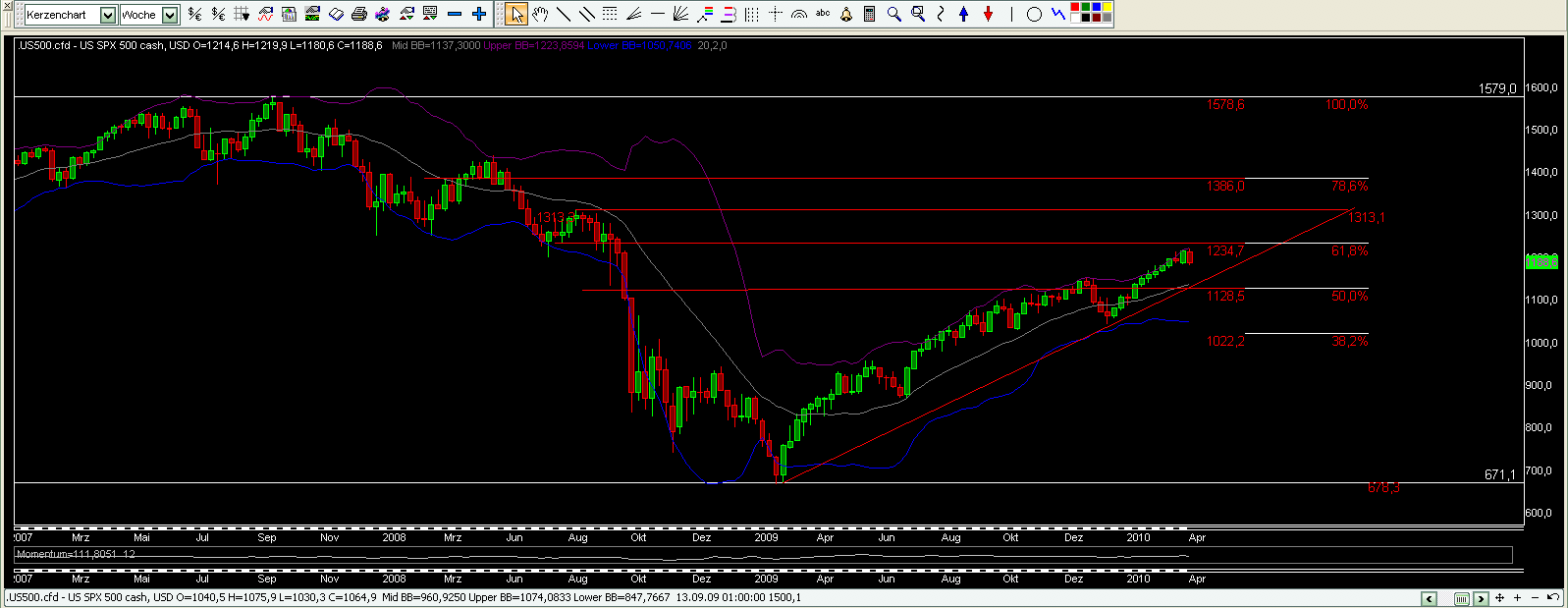The image size is (1568, 608).
Task: Click the blue plus button
Action: tap(478, 14)
